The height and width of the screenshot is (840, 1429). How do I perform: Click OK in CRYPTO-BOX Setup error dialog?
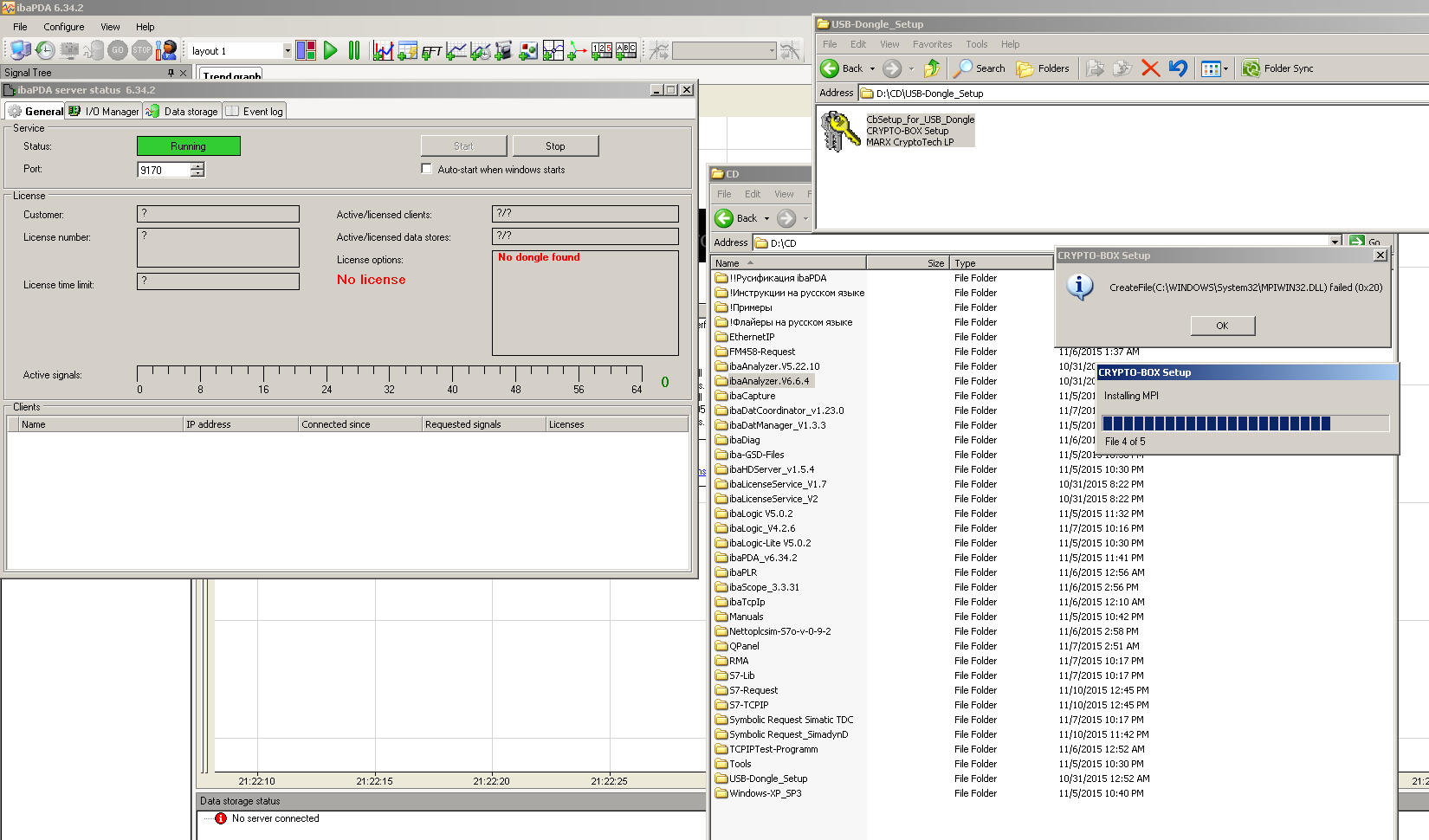tap(1222, 326)
